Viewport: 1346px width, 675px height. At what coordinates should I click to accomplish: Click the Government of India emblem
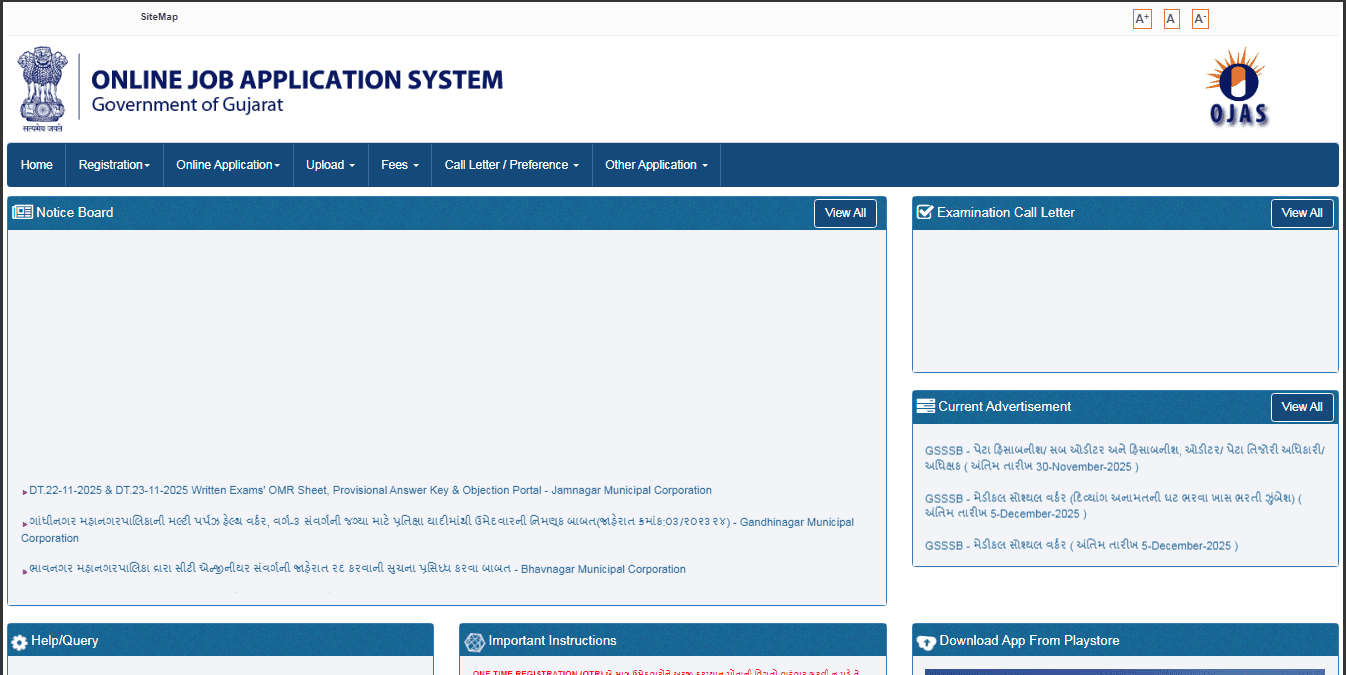pos(42,86)
